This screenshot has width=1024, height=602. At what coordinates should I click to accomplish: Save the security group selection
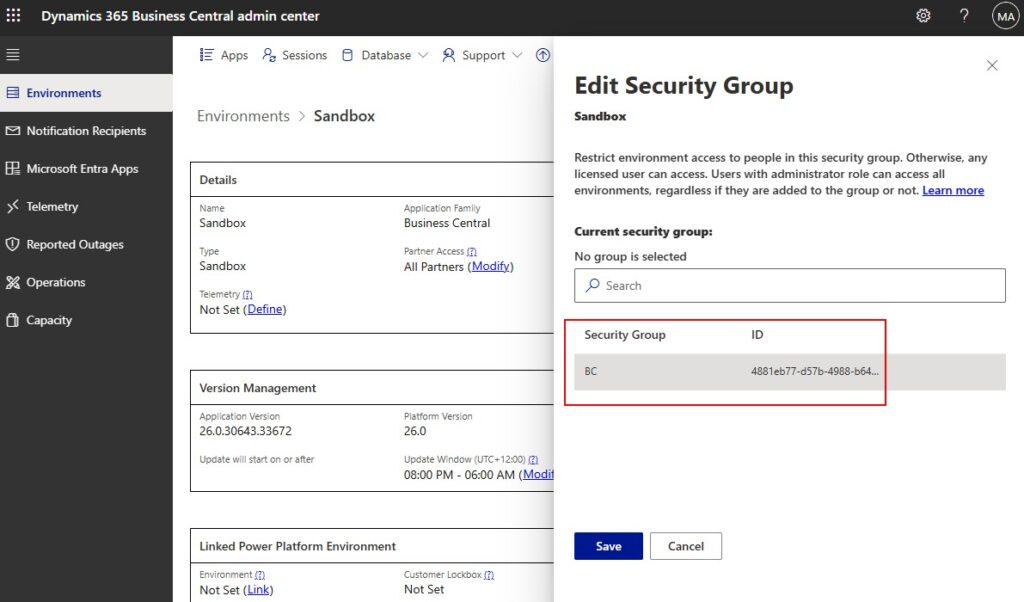(x=608, y=546)
